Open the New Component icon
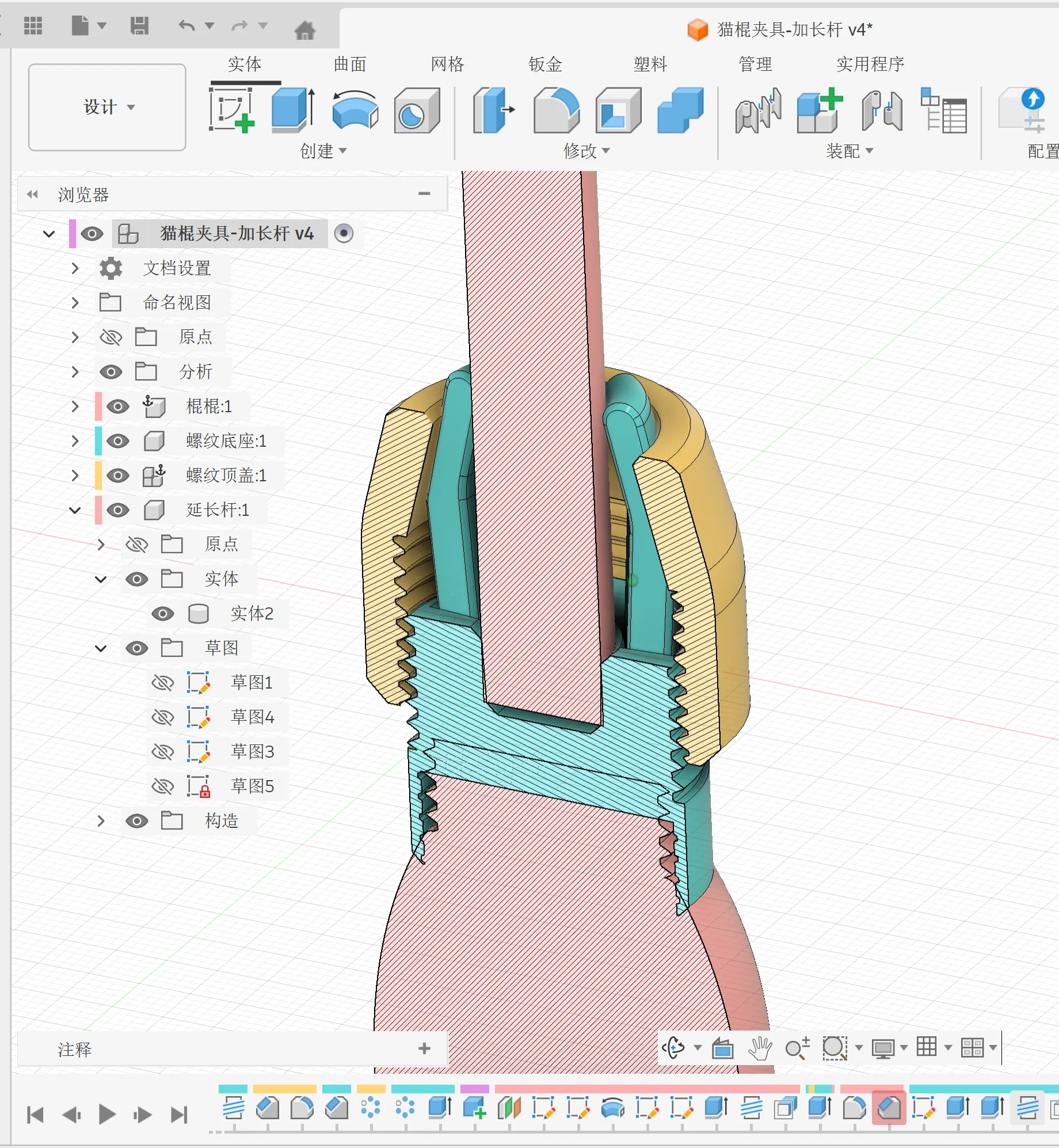Image resolution: width=1059 pixels, height=1148 pixels. [x=819, y=111]
